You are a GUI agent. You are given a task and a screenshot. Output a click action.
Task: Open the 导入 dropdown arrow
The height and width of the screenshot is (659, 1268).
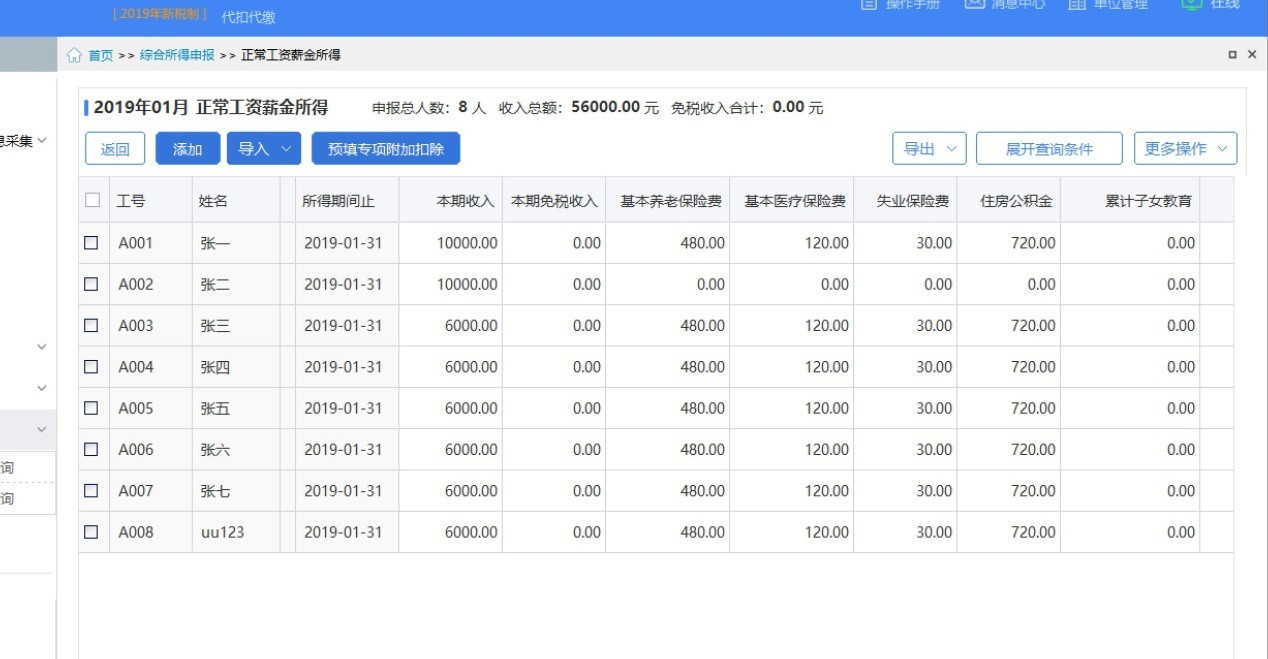coord(286,149)
